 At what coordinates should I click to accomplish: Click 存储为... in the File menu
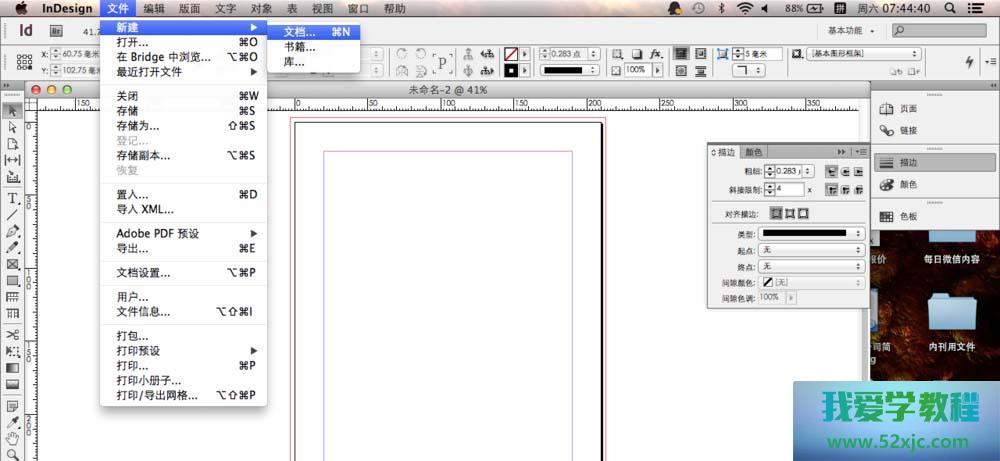[138, 126]
